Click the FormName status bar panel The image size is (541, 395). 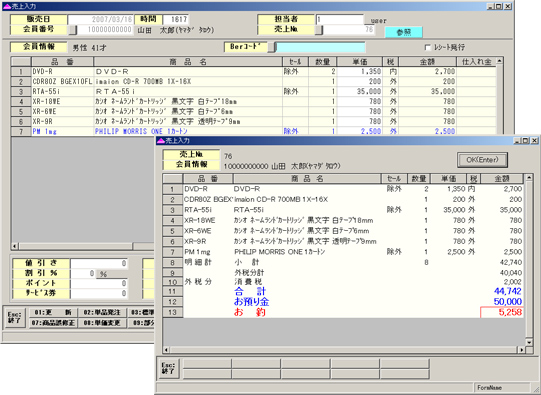502,388
